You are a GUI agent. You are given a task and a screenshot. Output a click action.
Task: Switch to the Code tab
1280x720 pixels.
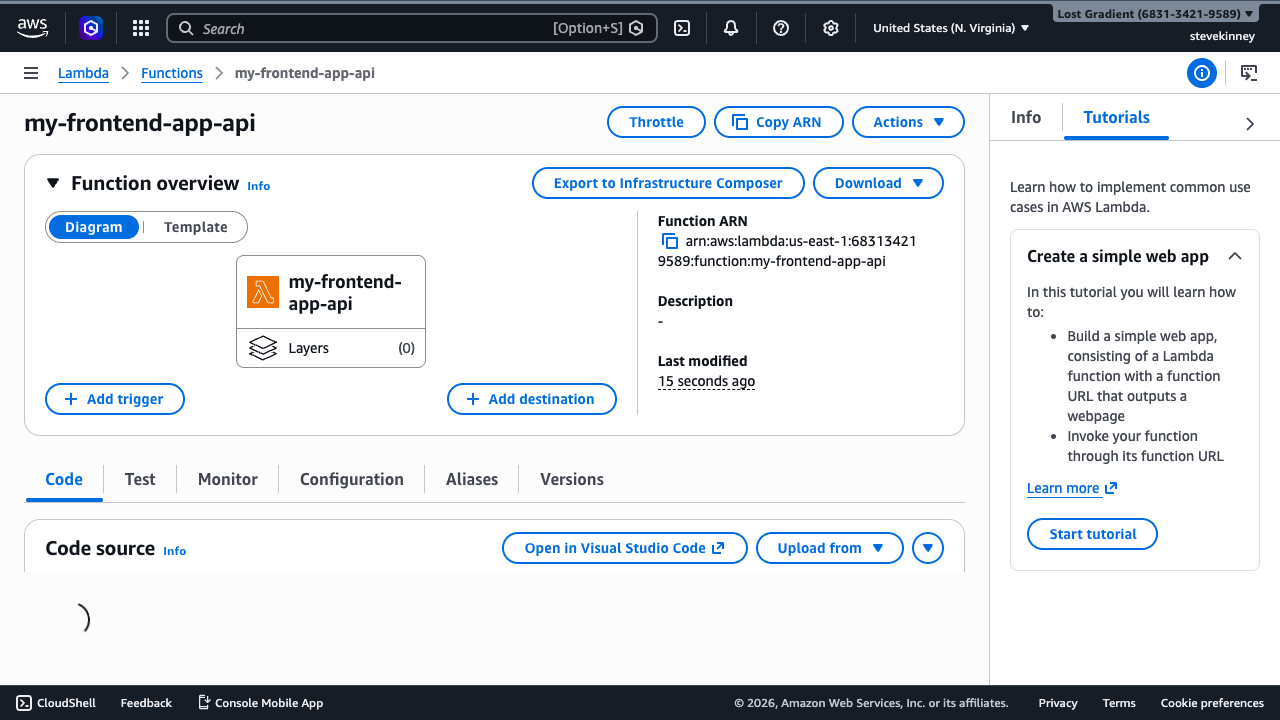point(64,479)
